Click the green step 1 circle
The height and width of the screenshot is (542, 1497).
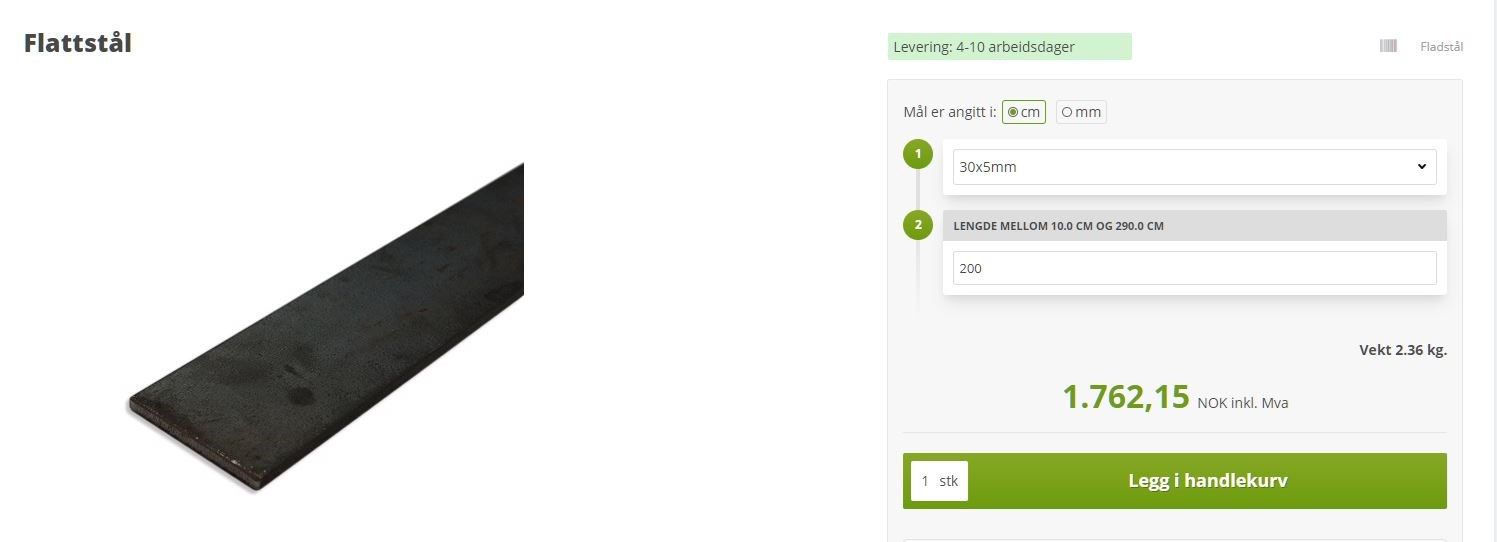[918, 155]
